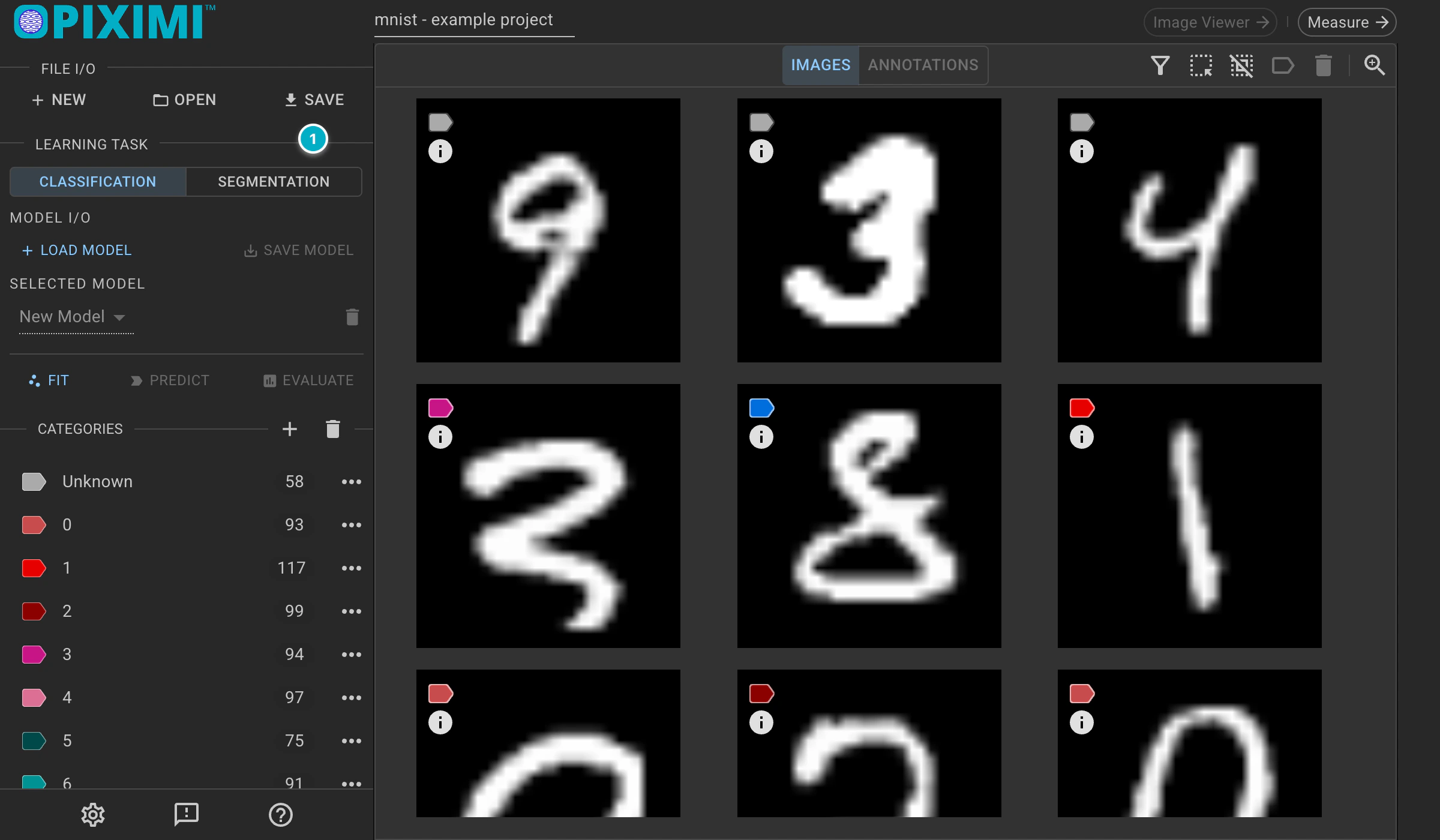This screenshot has height=840, width=1440.
Task: Click the category 0 color swatch
Action: pyautogui.click(x=34, y=525)
